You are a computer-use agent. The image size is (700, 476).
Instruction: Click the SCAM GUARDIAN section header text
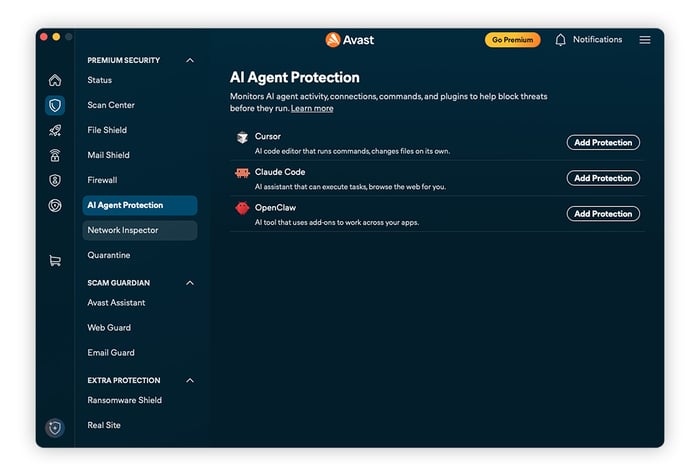click(119, 283)
